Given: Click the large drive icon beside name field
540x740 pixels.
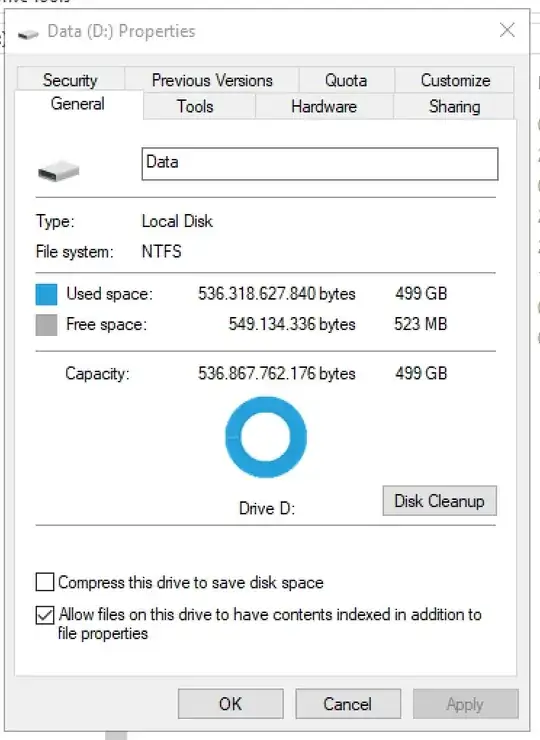Looking at the screenshot, I should [59, 170].
